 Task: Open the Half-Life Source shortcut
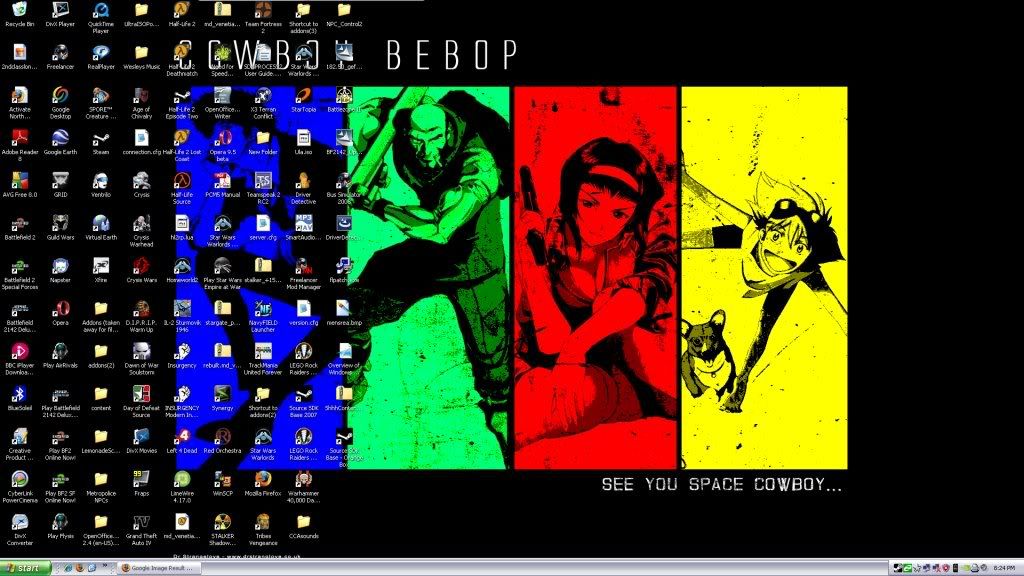pyautogui.click(x=182, y=188)
